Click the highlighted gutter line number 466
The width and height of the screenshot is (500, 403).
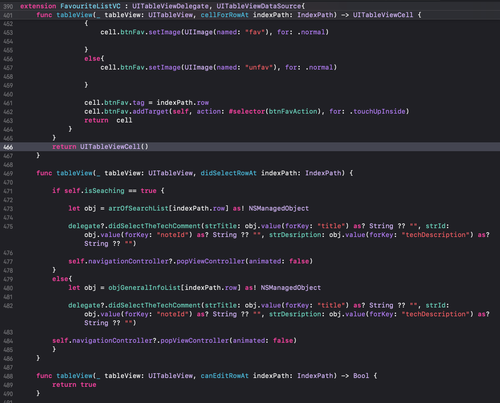click(8, 147)
